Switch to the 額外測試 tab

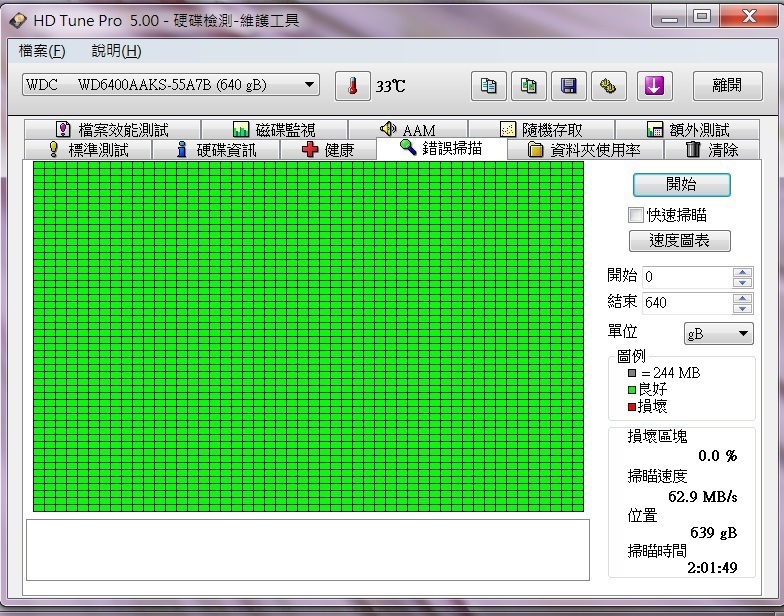point(688,130)
